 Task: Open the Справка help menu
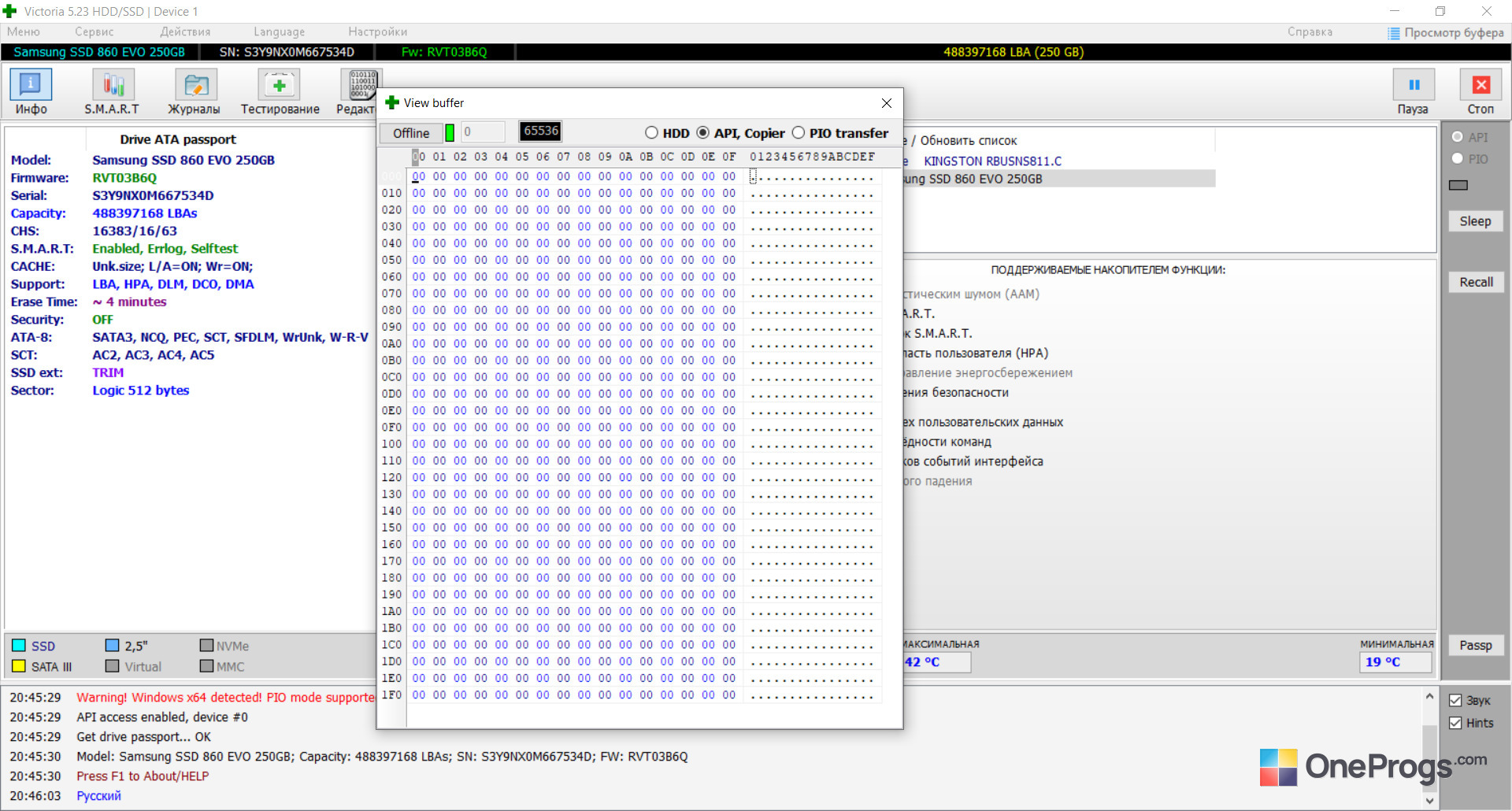pos(1310,31)
